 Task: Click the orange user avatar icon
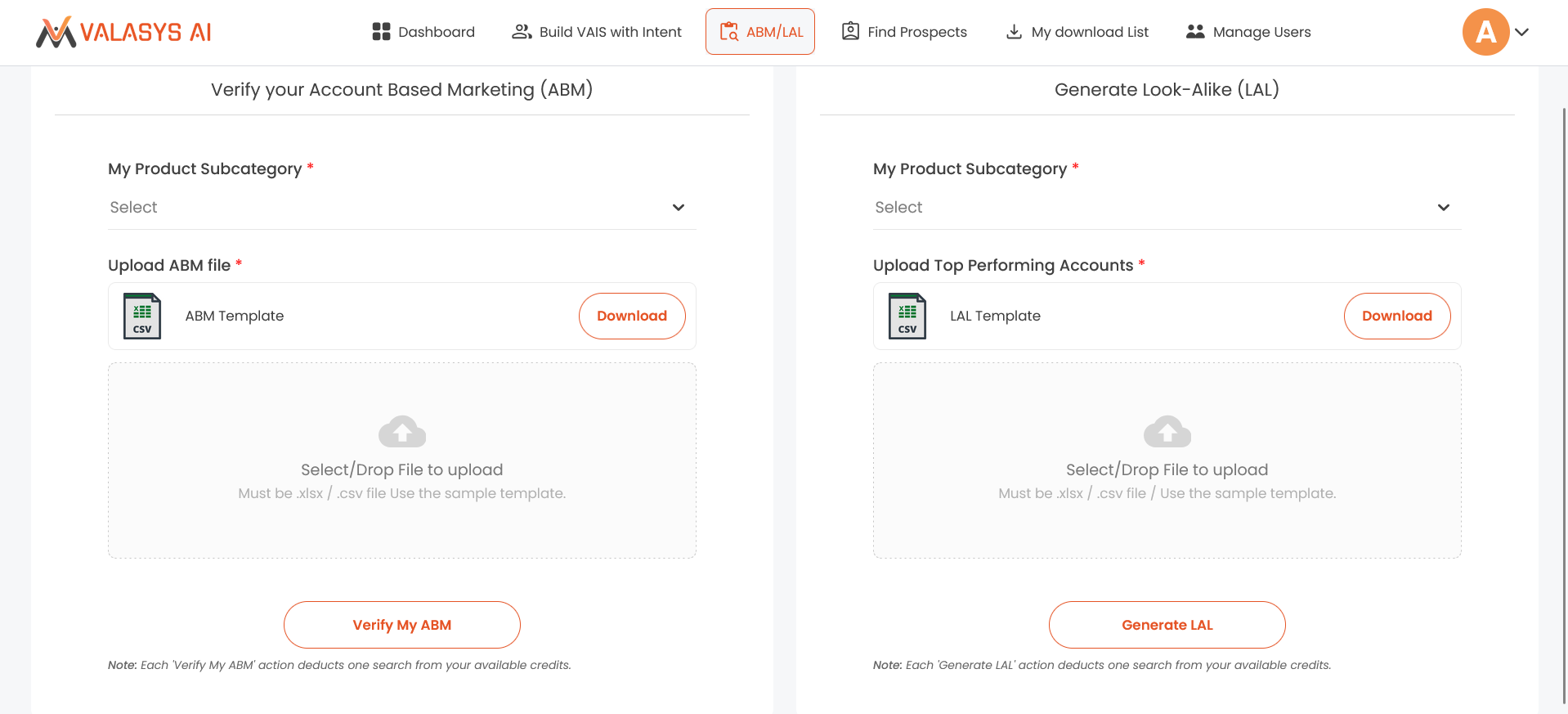pos(1485,32)
